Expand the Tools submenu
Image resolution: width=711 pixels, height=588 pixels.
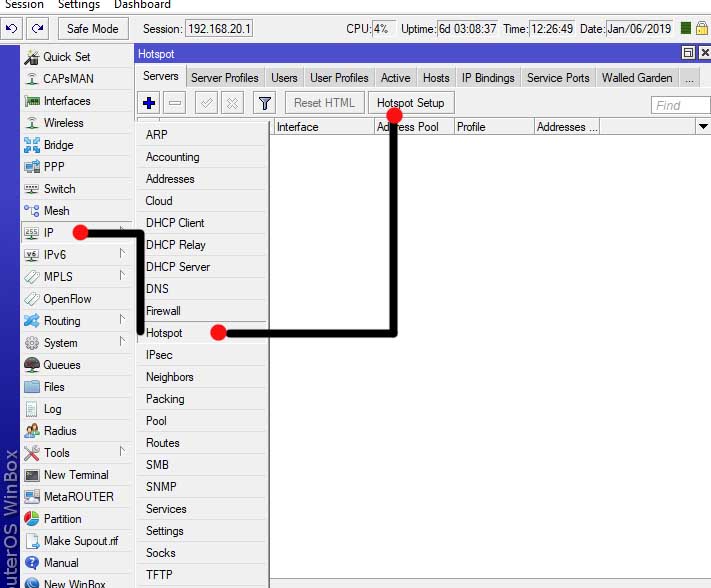pyautogui.click(x=76, y=453)
